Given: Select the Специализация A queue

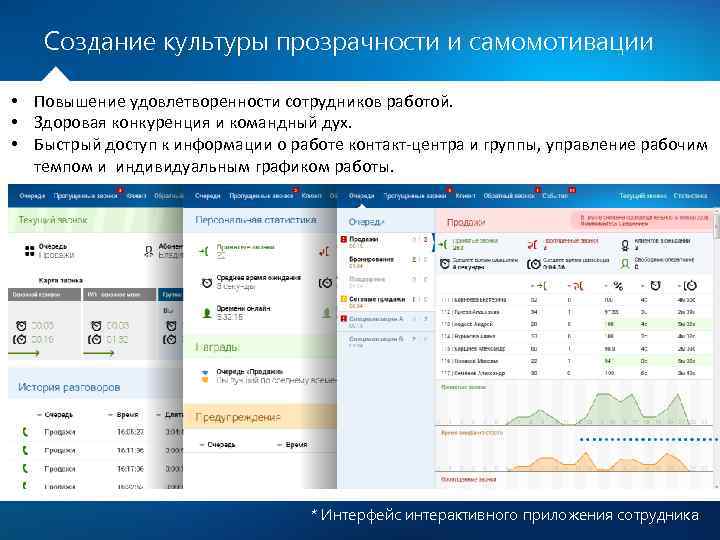Looking at the screenshot, I should tap(385, 321).
